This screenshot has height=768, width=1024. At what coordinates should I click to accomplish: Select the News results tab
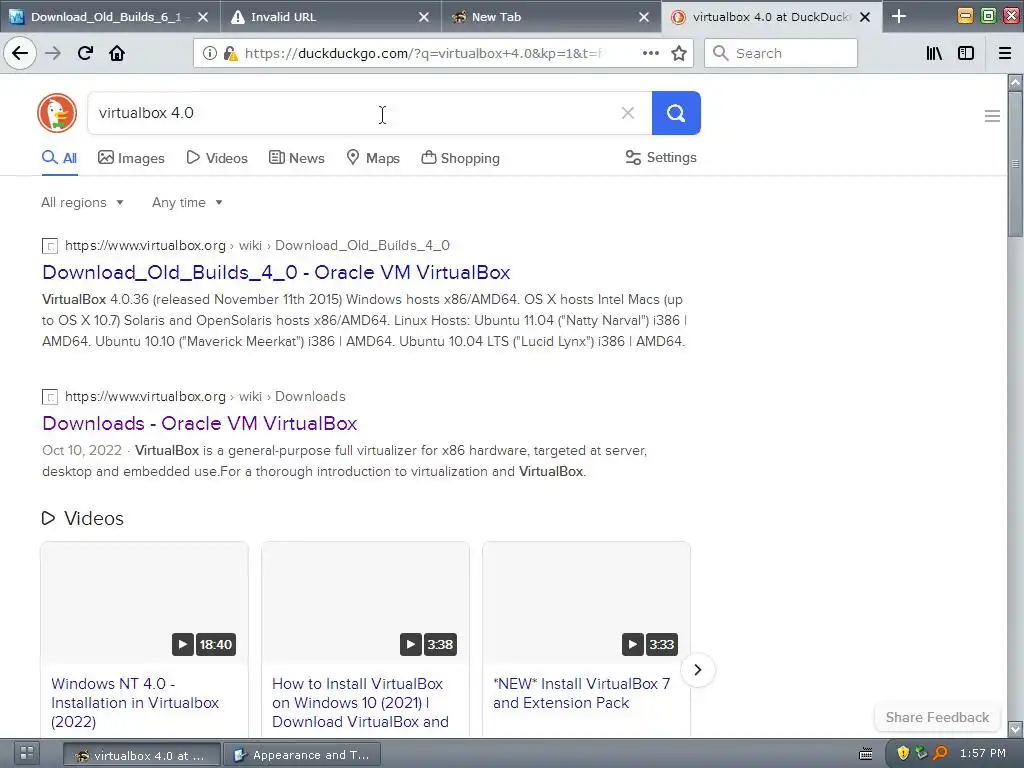(296, 158)
